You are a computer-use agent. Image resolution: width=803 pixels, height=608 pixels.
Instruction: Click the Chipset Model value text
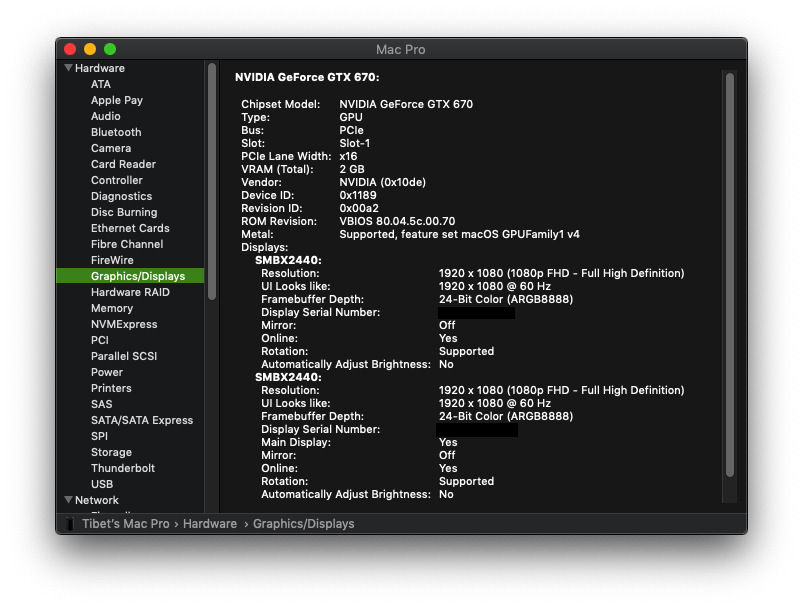click(x=406, y=104)
